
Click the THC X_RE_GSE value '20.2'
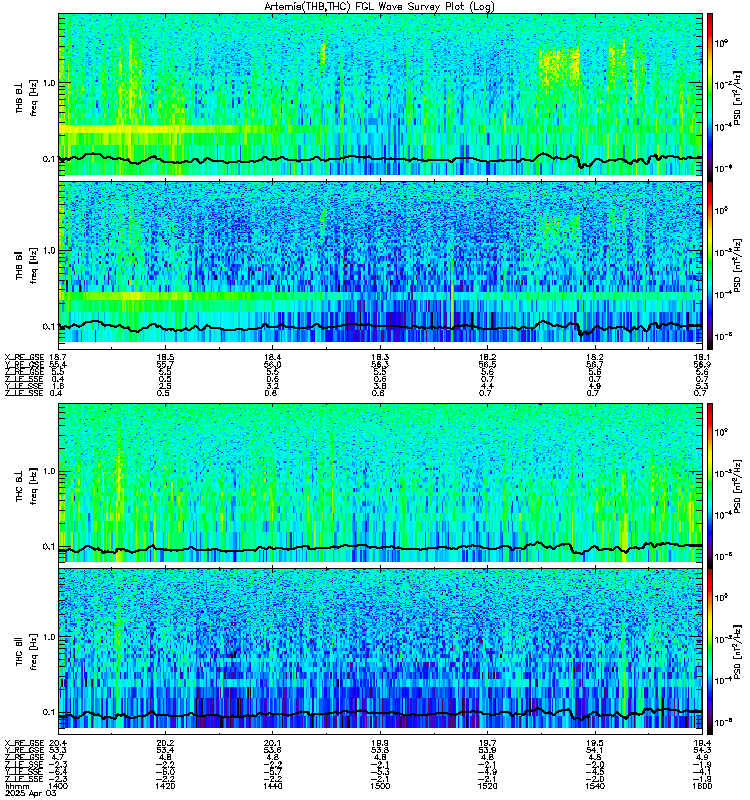pos(165,743)
